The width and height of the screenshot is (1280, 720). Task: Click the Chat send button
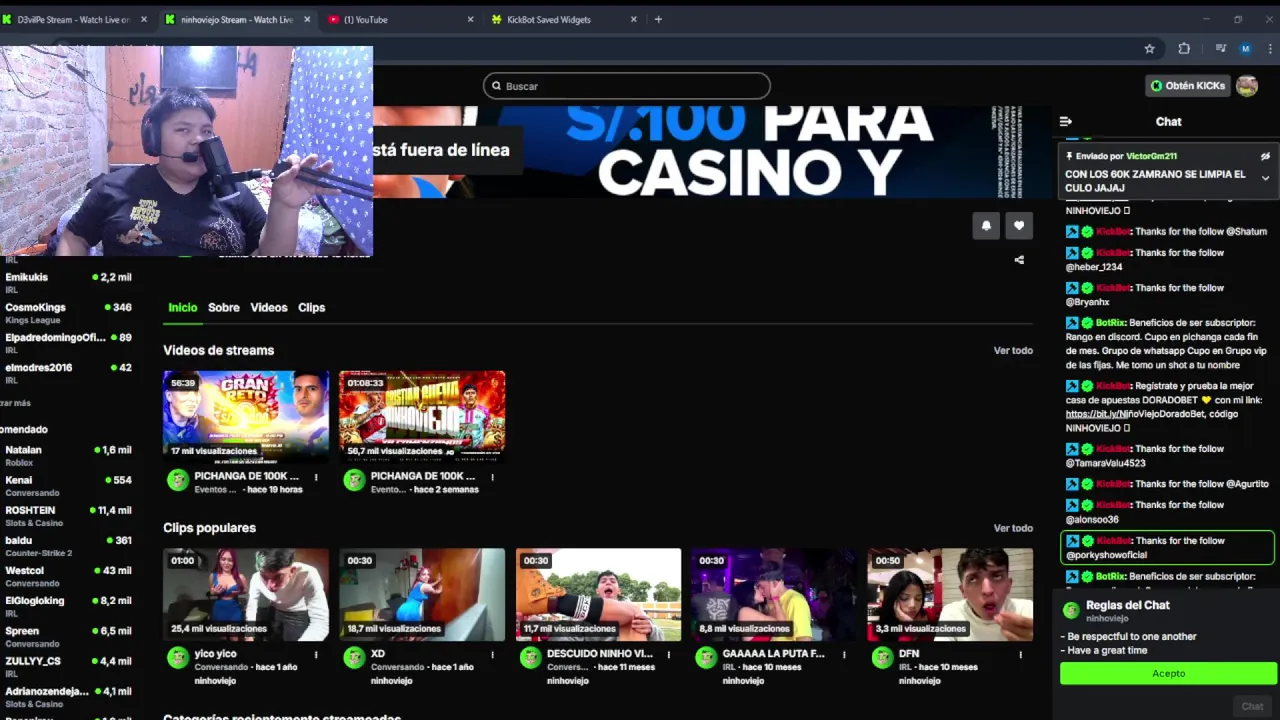pyautogui.click(x=1252, y=706)
